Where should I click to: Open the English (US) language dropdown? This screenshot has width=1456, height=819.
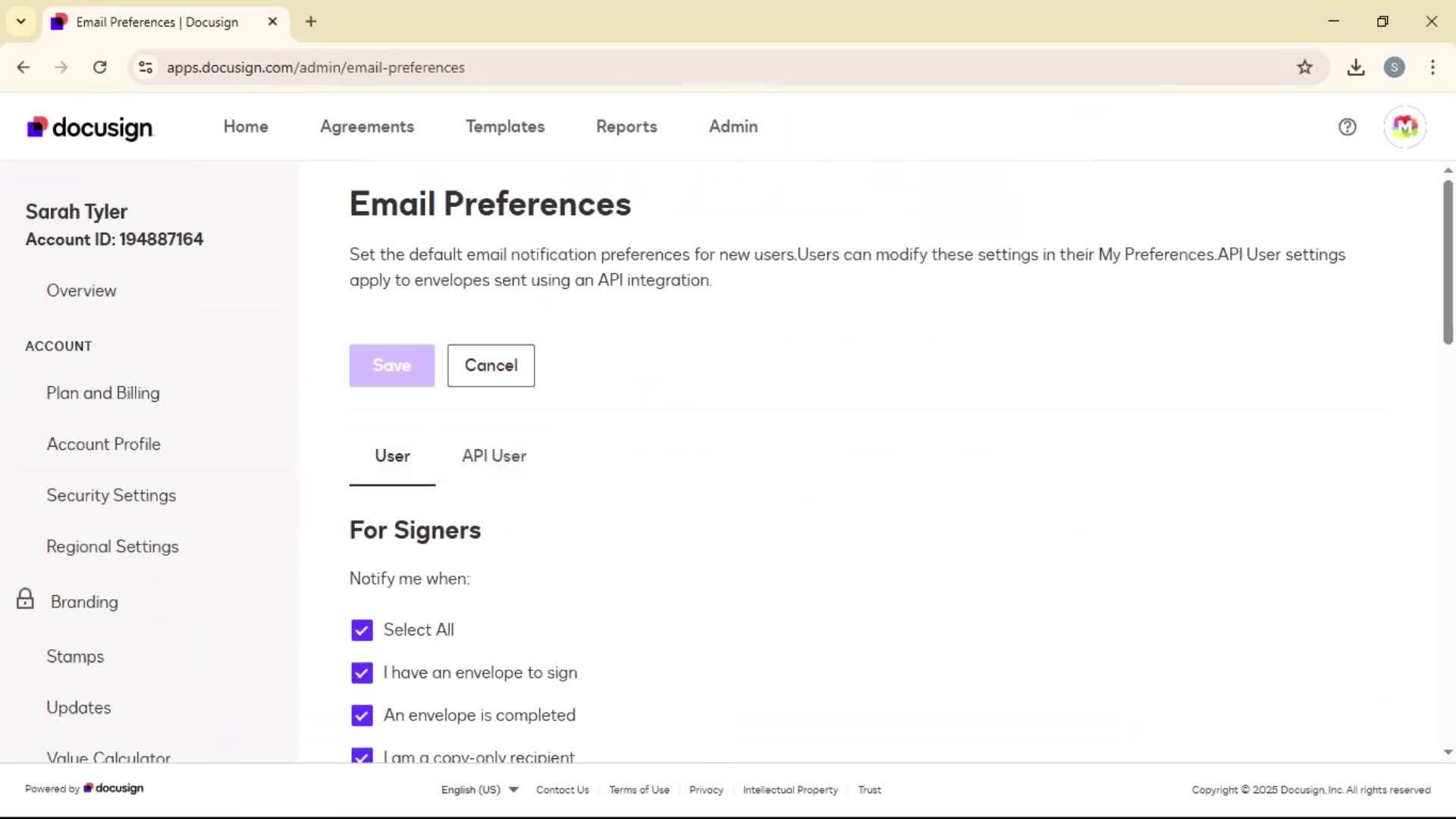coord(479,789)
